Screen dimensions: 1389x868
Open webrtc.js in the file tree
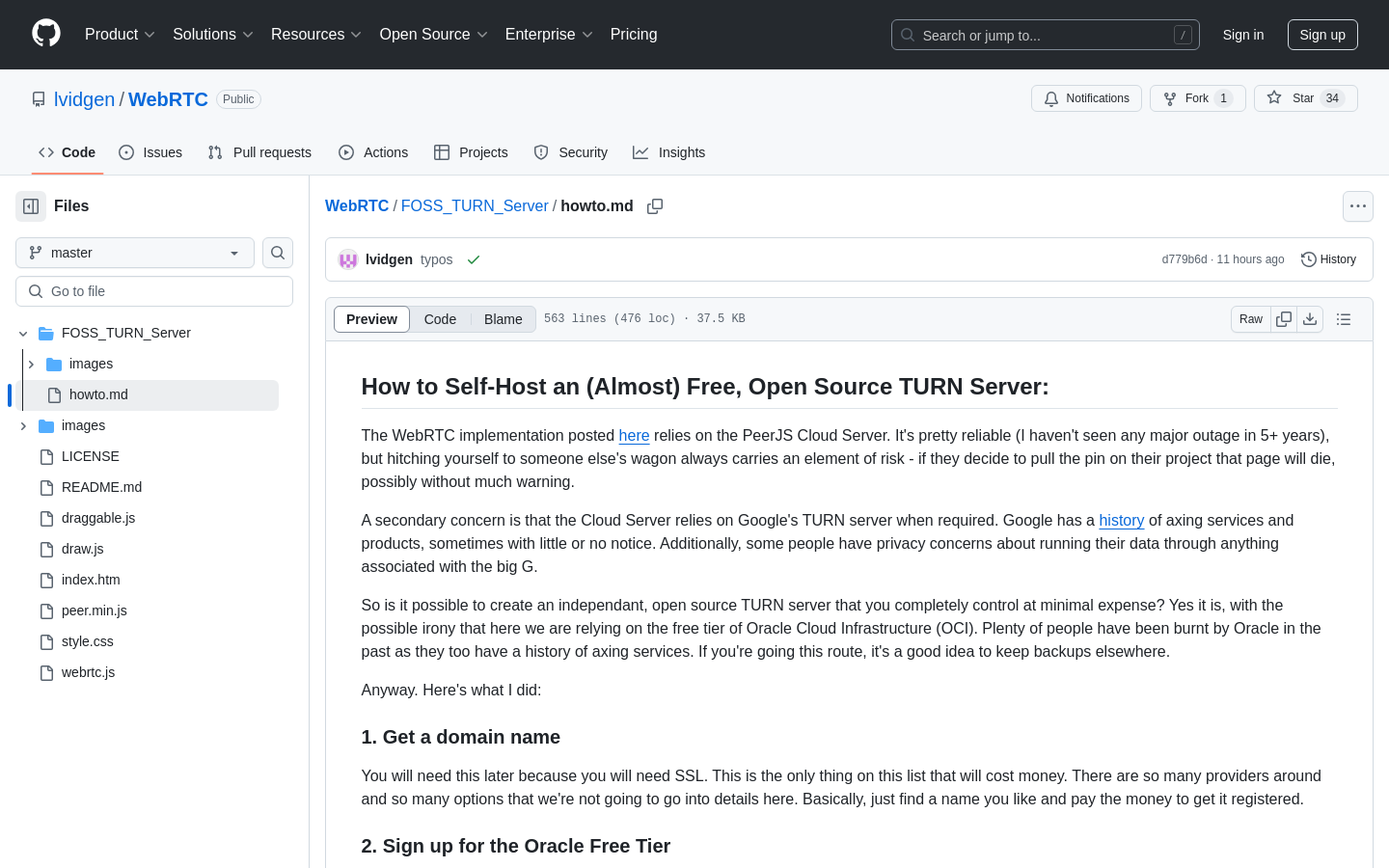click(88, 672)
